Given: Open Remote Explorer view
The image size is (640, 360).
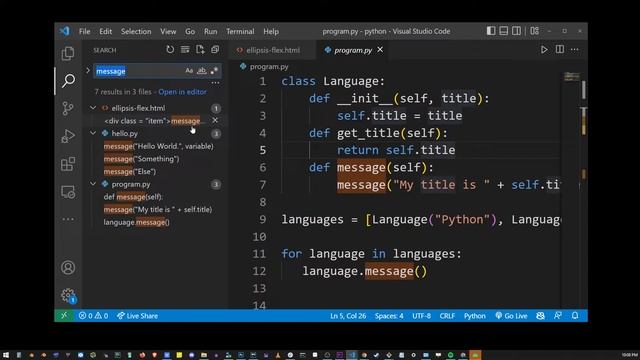Looking at the screenshot, I should 68,192.
